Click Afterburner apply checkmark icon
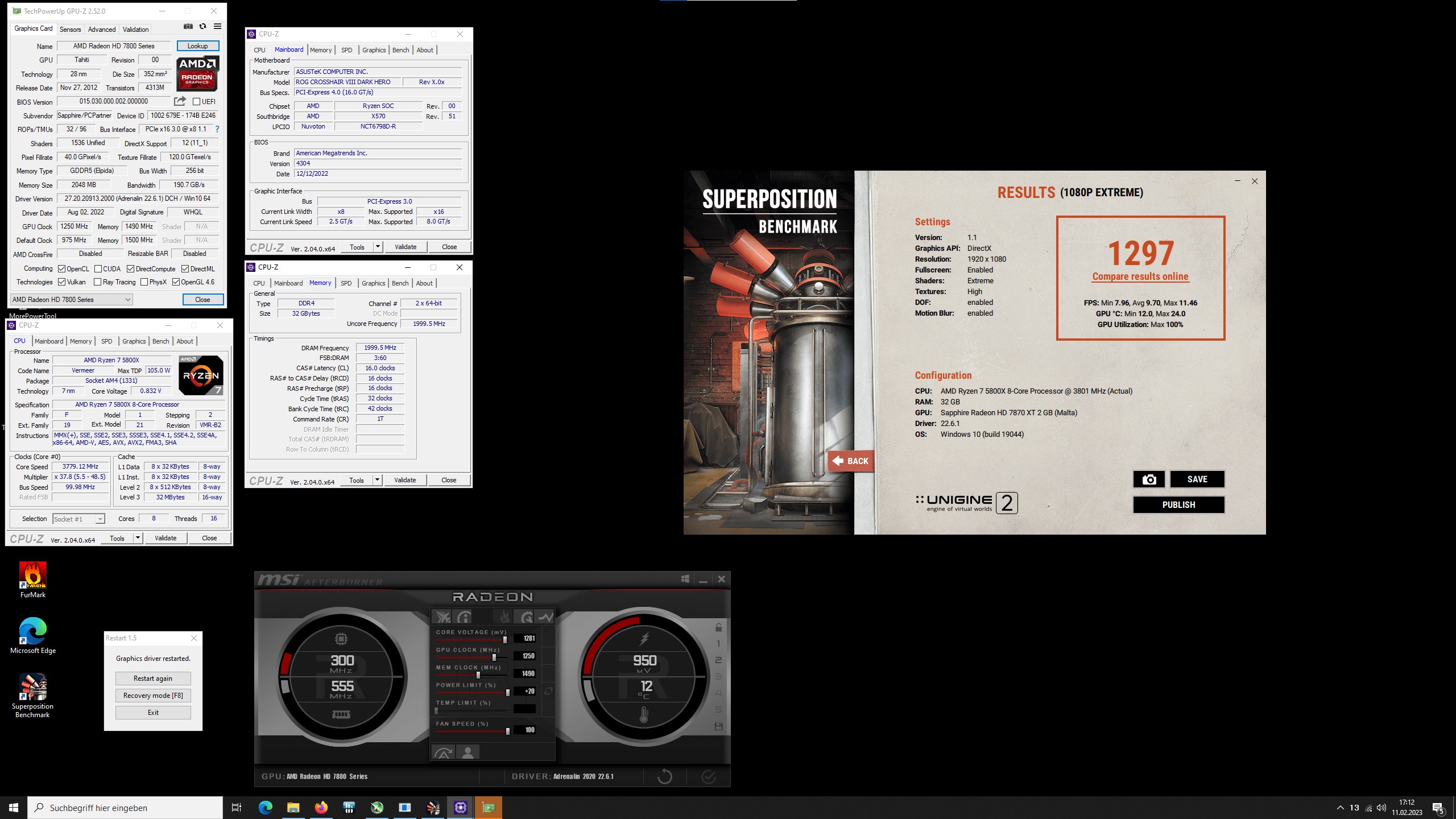Image resolution: width=1456 pixels, height=819 pixels. 709,776
